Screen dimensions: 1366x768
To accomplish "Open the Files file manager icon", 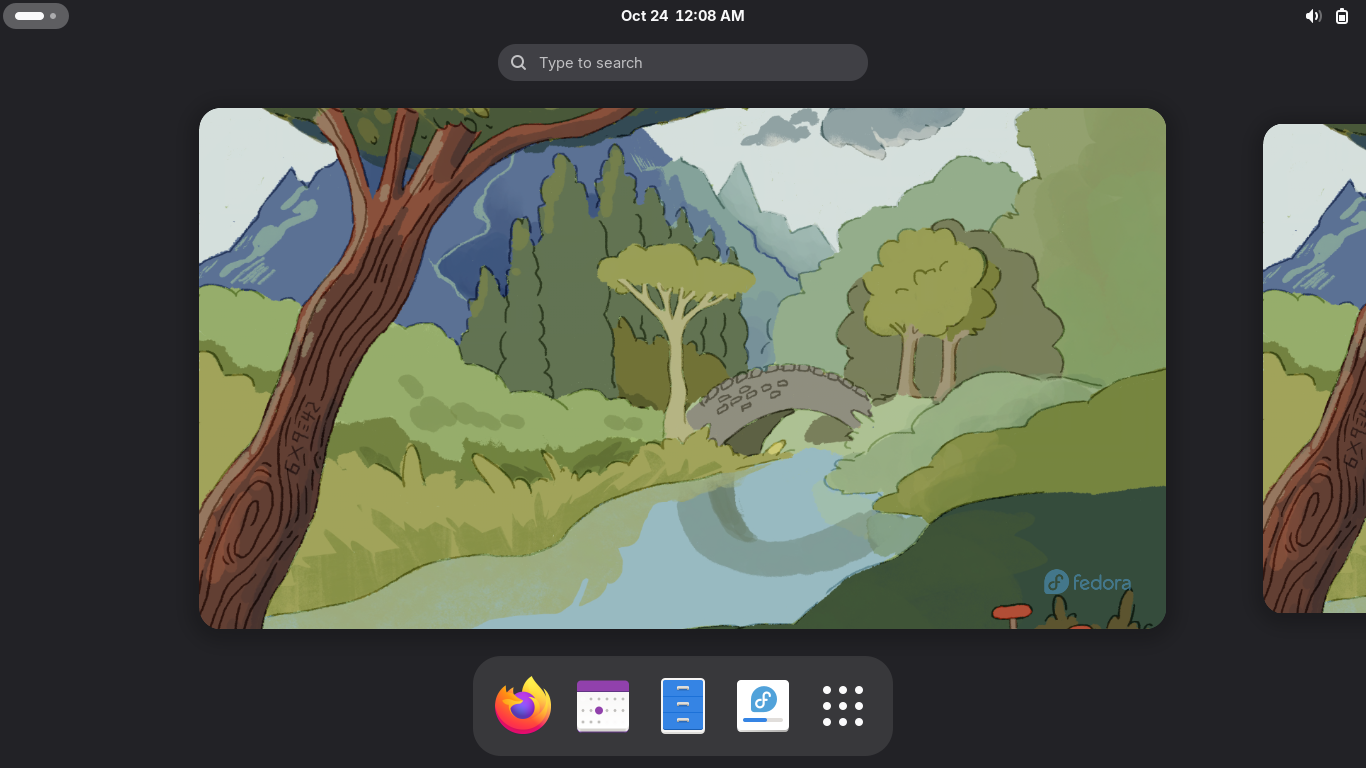I will click(x=683, y=706).
